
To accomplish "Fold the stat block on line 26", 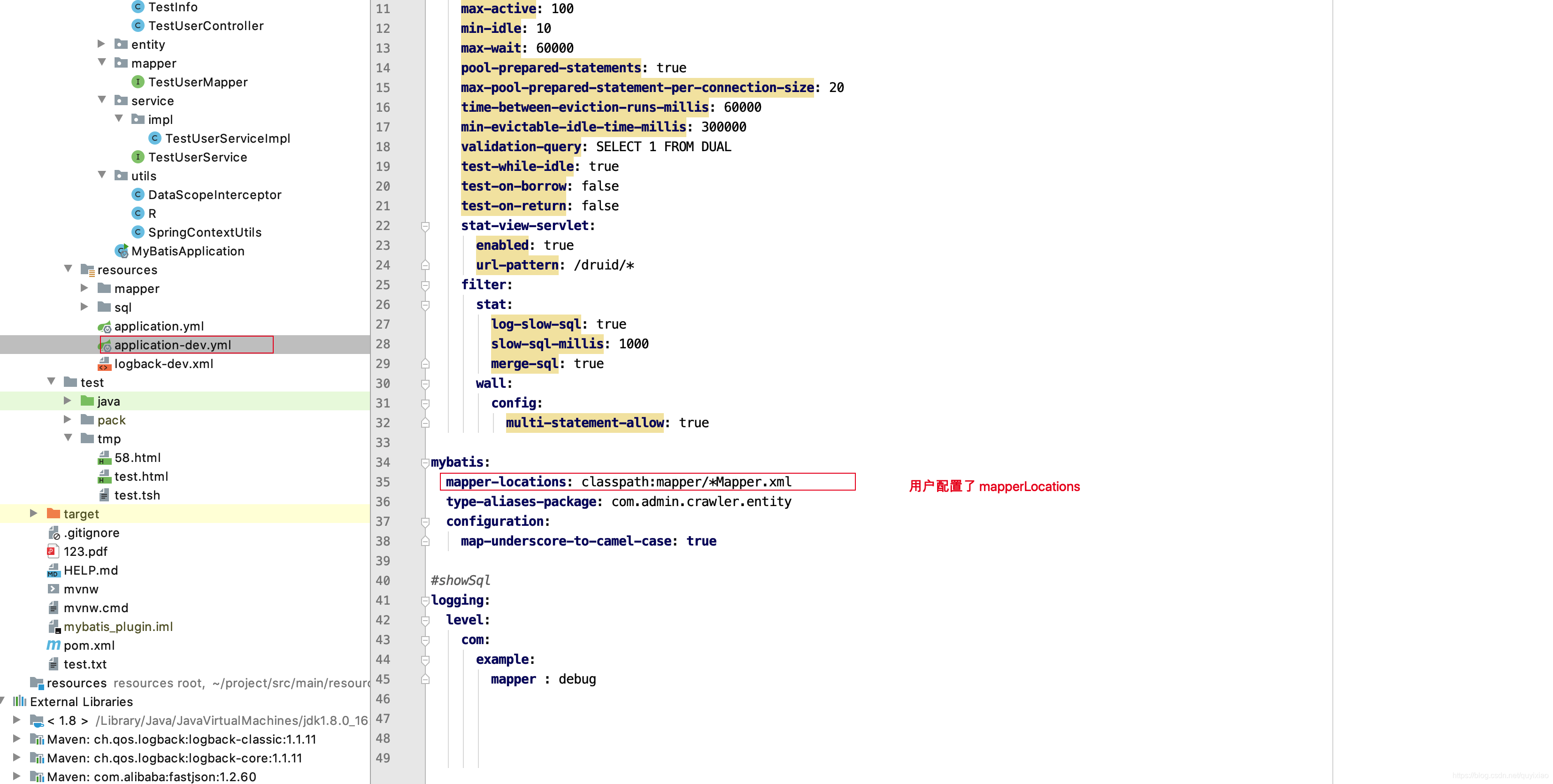I will (x=425, y=305).
